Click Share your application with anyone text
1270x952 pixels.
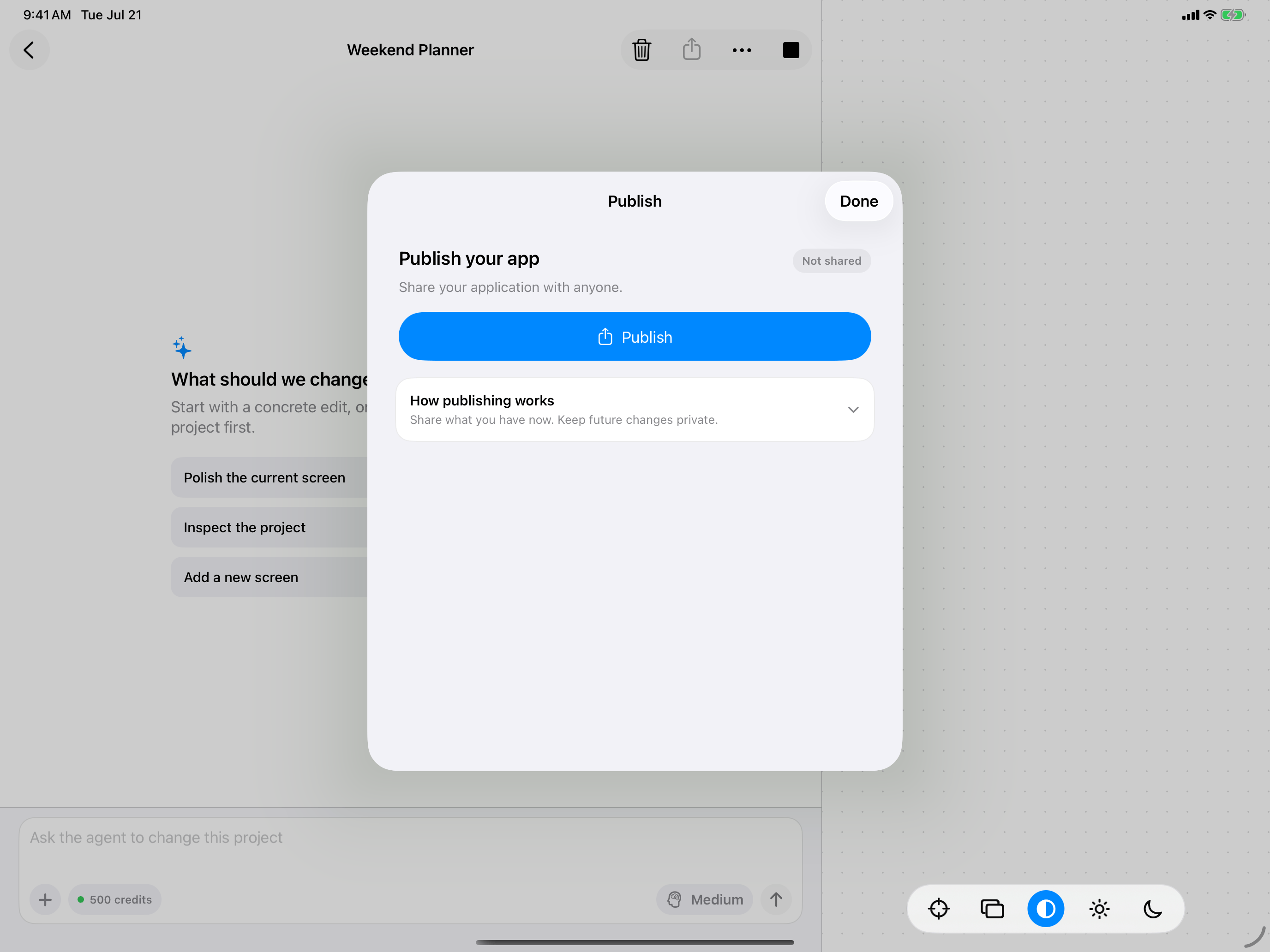tap(510, 287)
